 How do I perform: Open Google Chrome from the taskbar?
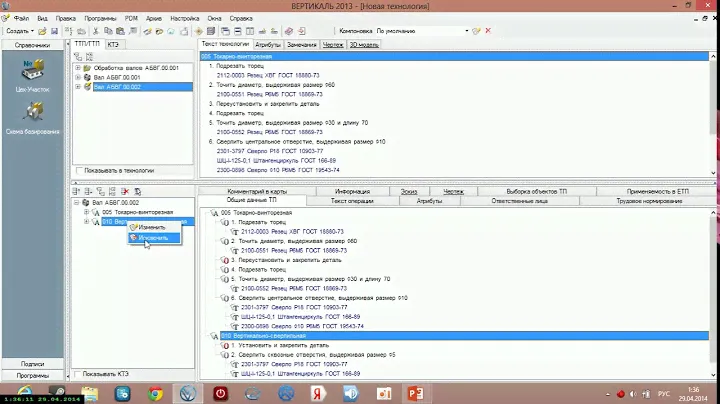click(155, 393)
